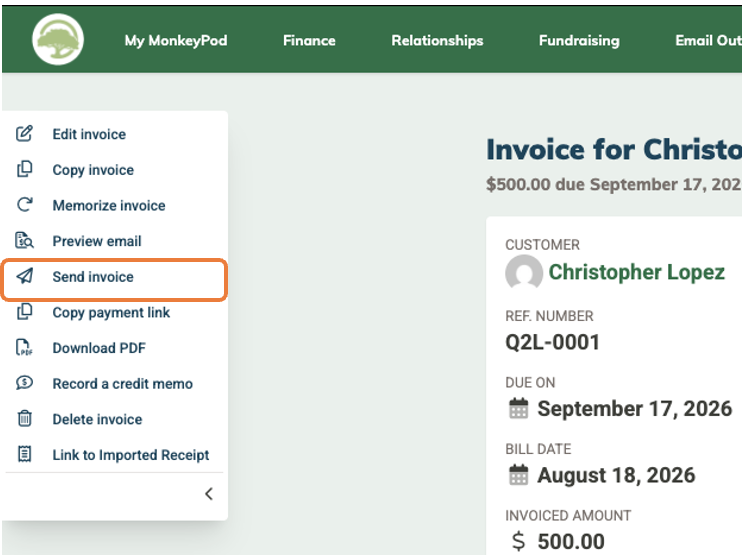Click the MonkeyPod tree logo
Image resolution: width=748 pixels, height=556 pixels.
[58, 40]
